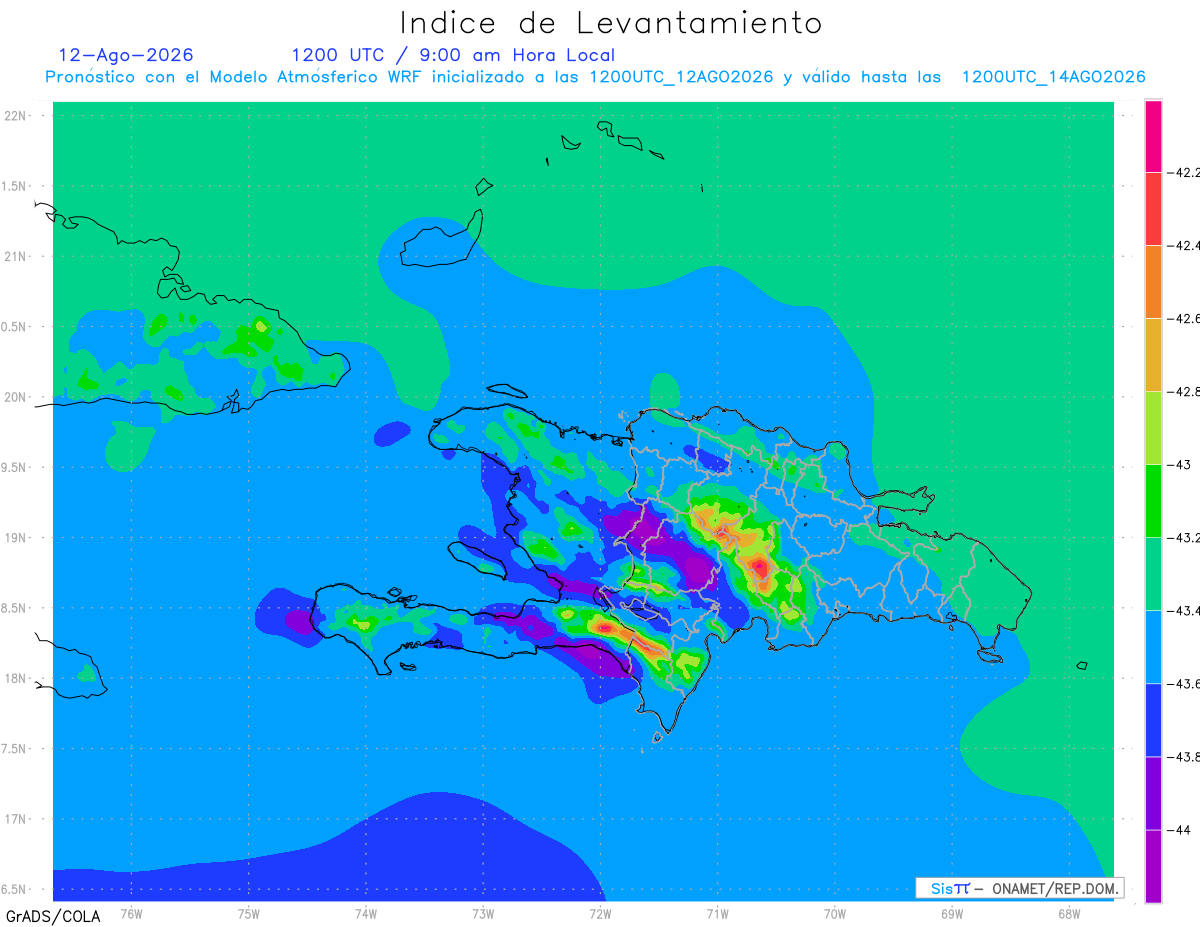Screen dimensions: 1200x927
Task: Click the "69W" longitude label
Action: (952, 913)
